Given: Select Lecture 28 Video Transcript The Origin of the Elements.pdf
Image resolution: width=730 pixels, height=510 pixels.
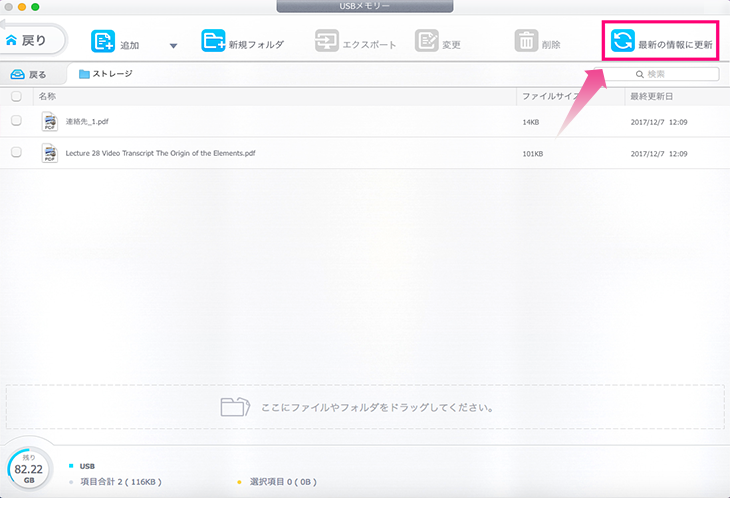Looking at the screenshot, I should pyautogui.click(x=160, y=153).
